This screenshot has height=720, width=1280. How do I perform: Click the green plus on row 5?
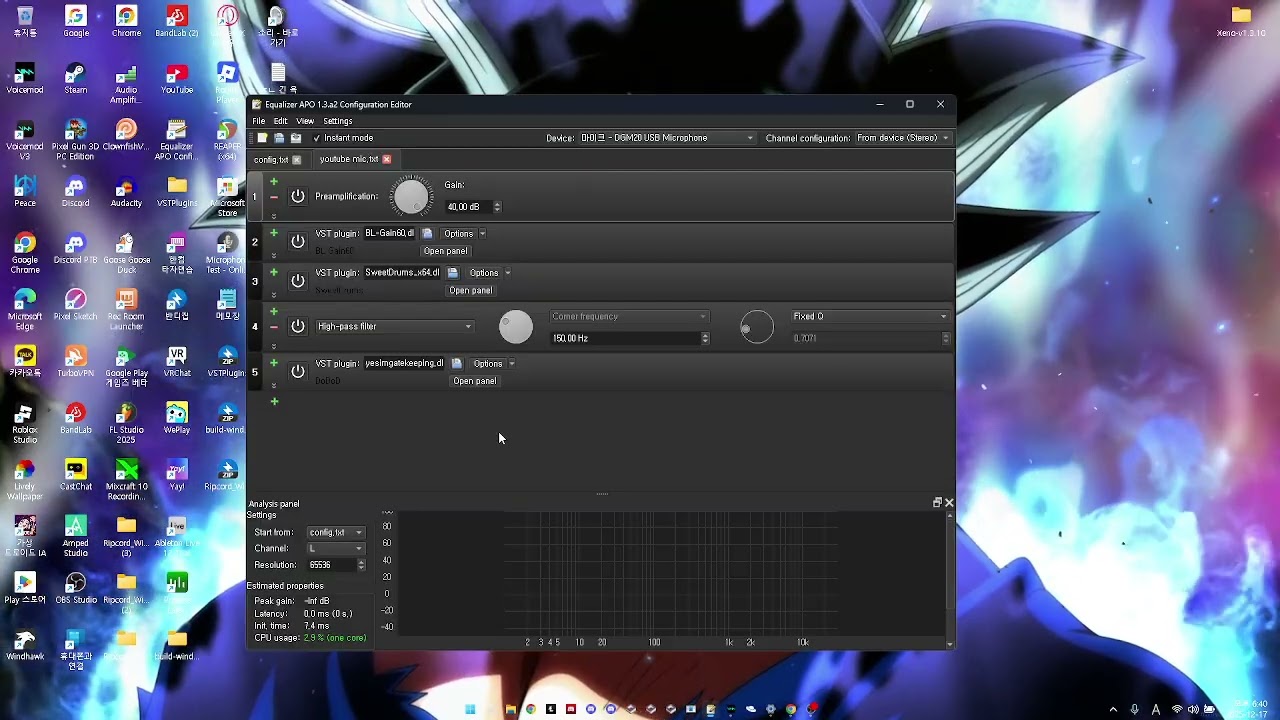[274, 363]
